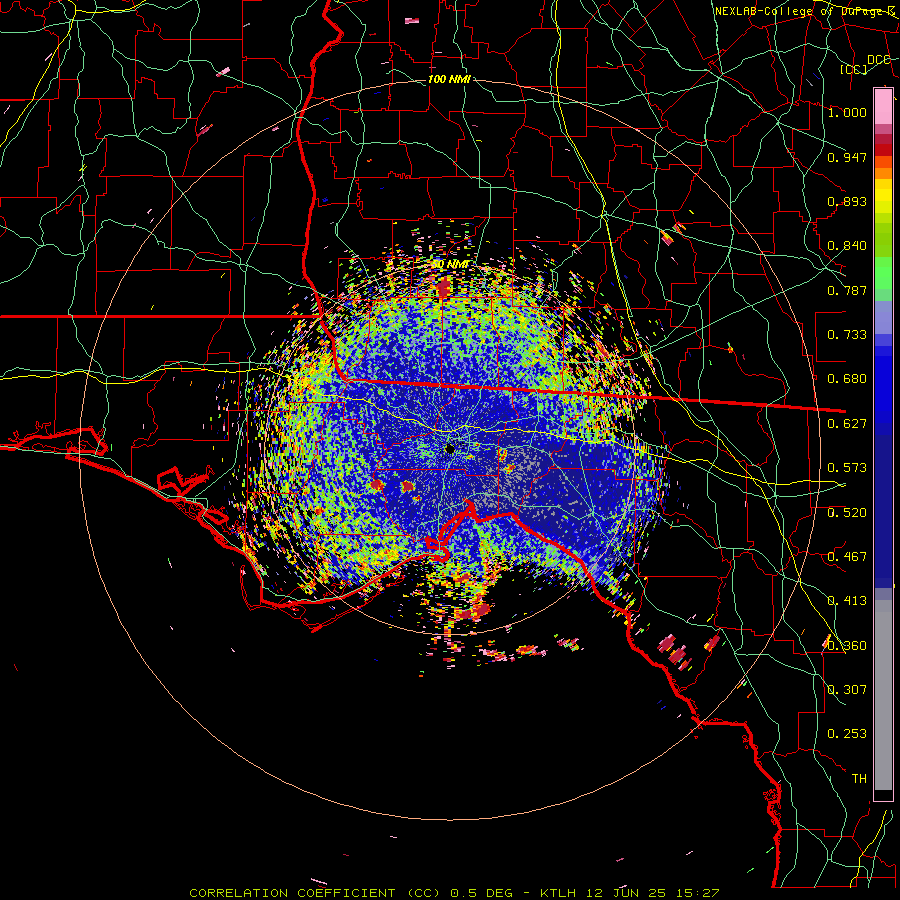The width and height of the screenshot is (900, 900).
Task: Select the 0.947 scale value
Action: coord(847,157)
